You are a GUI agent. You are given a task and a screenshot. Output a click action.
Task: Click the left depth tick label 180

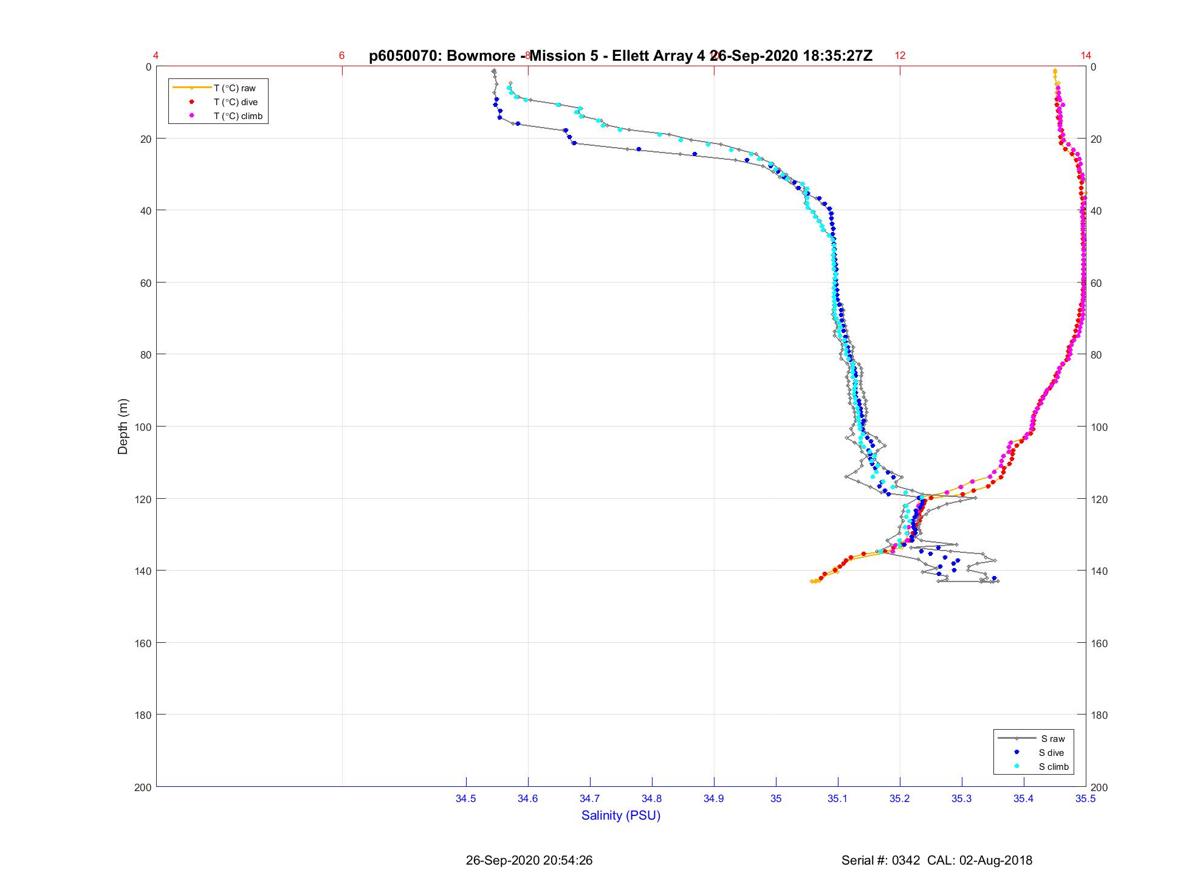tap(143, 715)
